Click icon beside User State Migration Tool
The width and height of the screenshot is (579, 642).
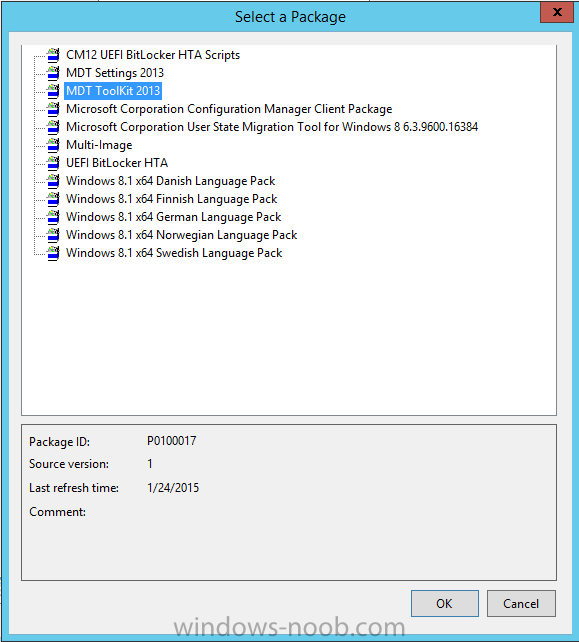[x=53, y=127]
